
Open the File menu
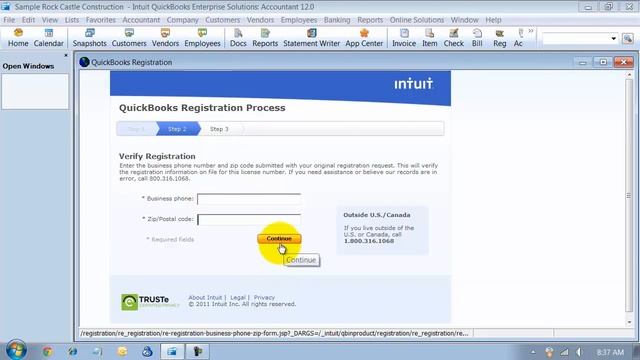[x=9, y=20]
